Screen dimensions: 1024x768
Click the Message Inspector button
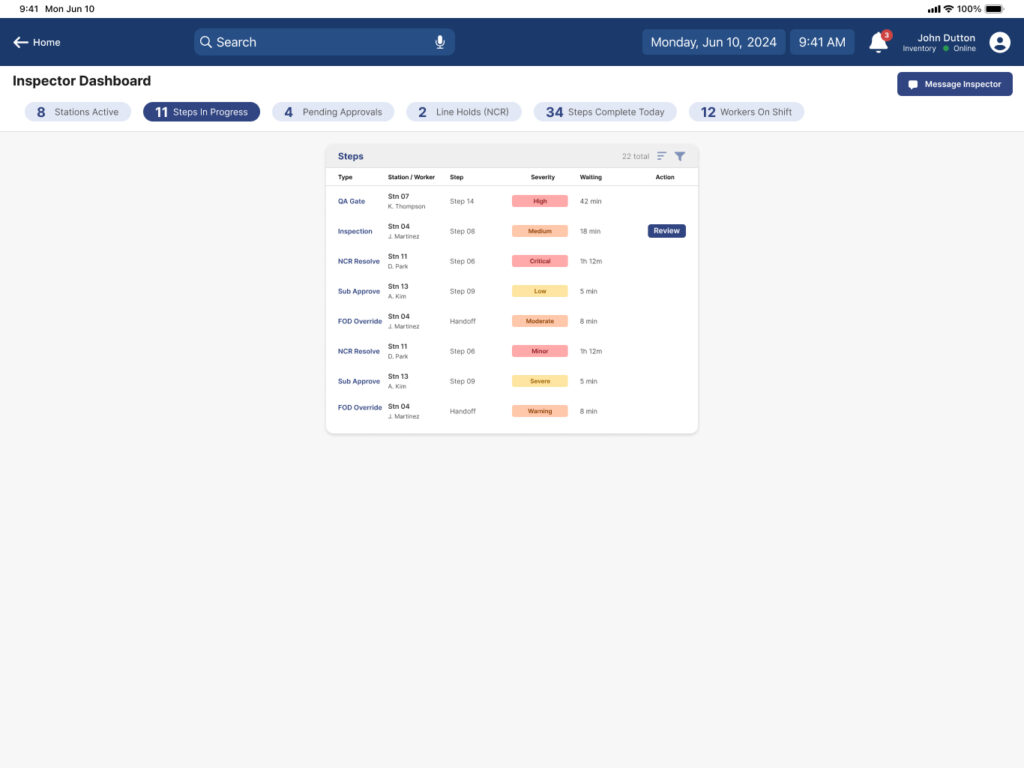(954, 84)
